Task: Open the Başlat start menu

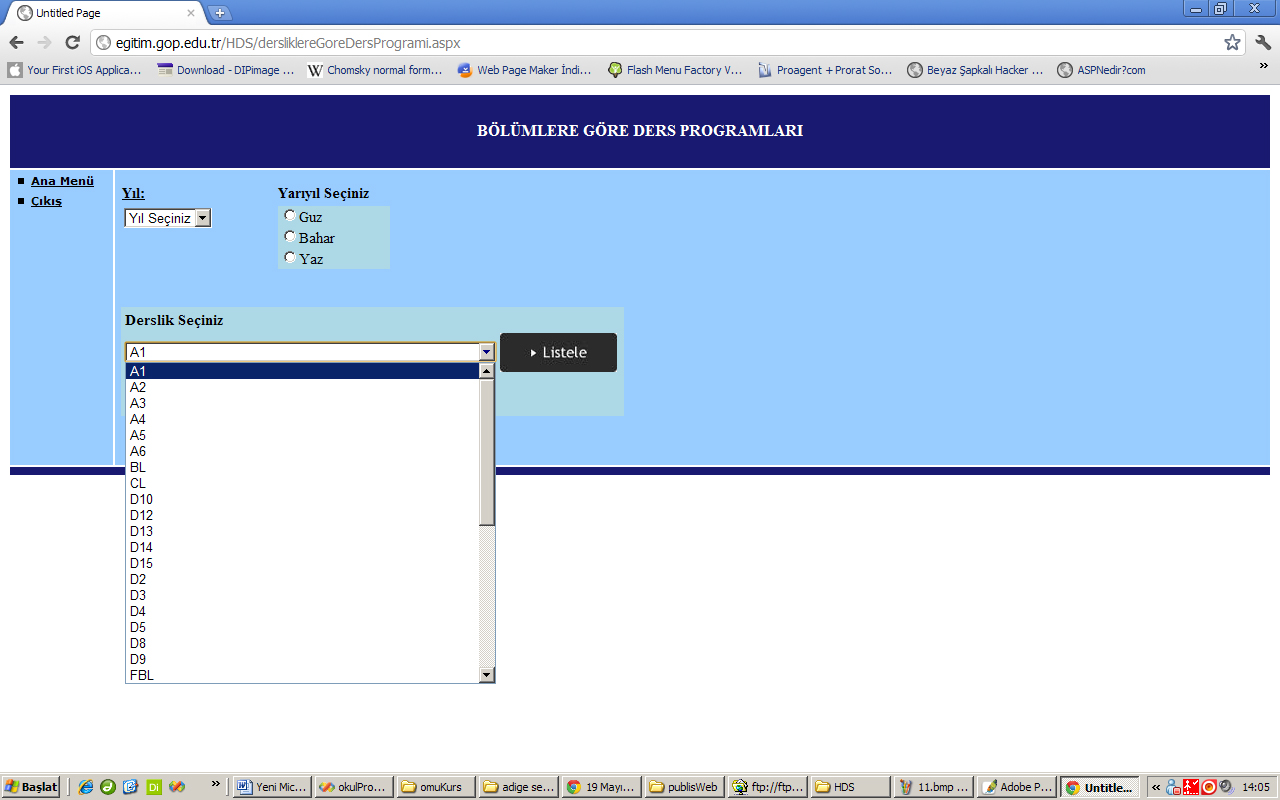Action: (31, 787)
